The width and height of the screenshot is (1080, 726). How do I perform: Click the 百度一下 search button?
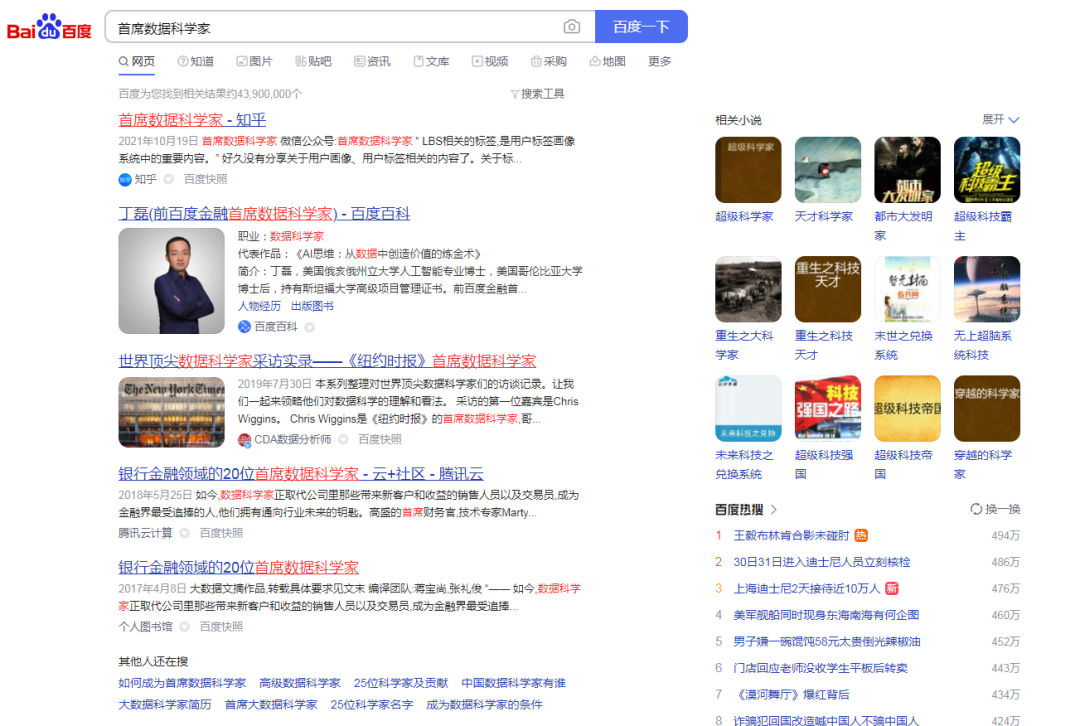click(x=640, y=26)
